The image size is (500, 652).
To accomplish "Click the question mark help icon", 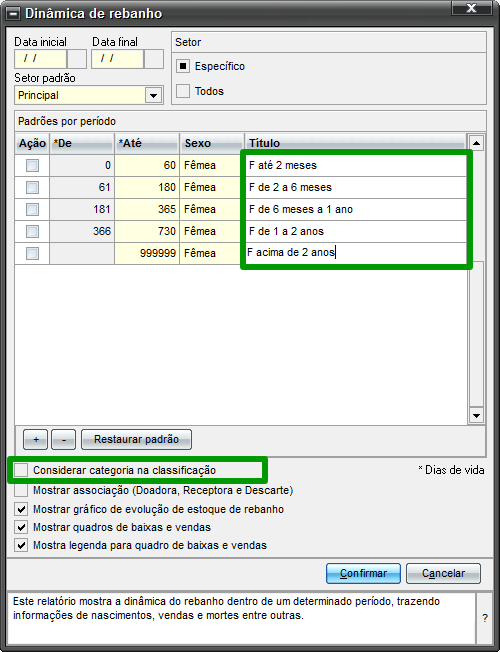I will pos(485,618).
